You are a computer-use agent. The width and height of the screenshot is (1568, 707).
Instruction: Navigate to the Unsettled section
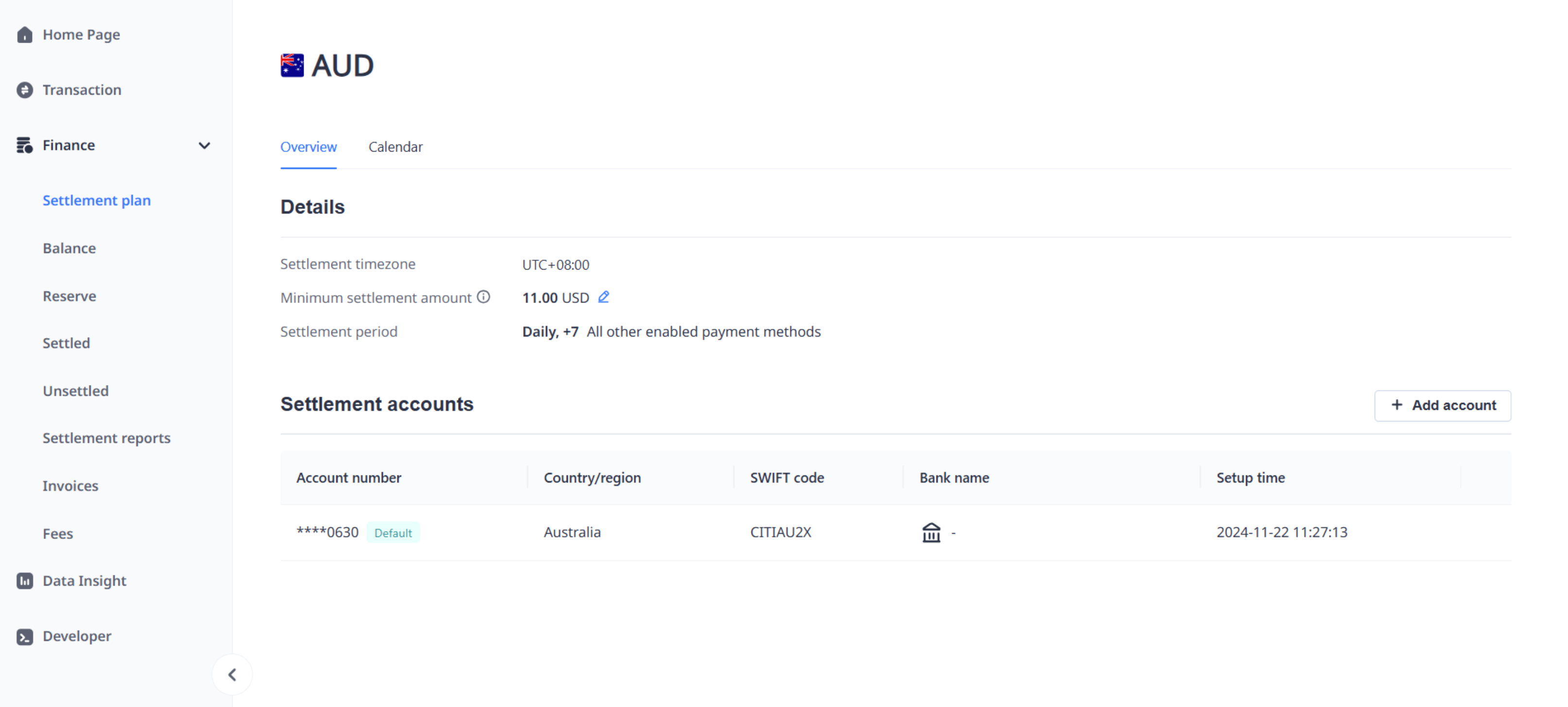coord(75,390)
